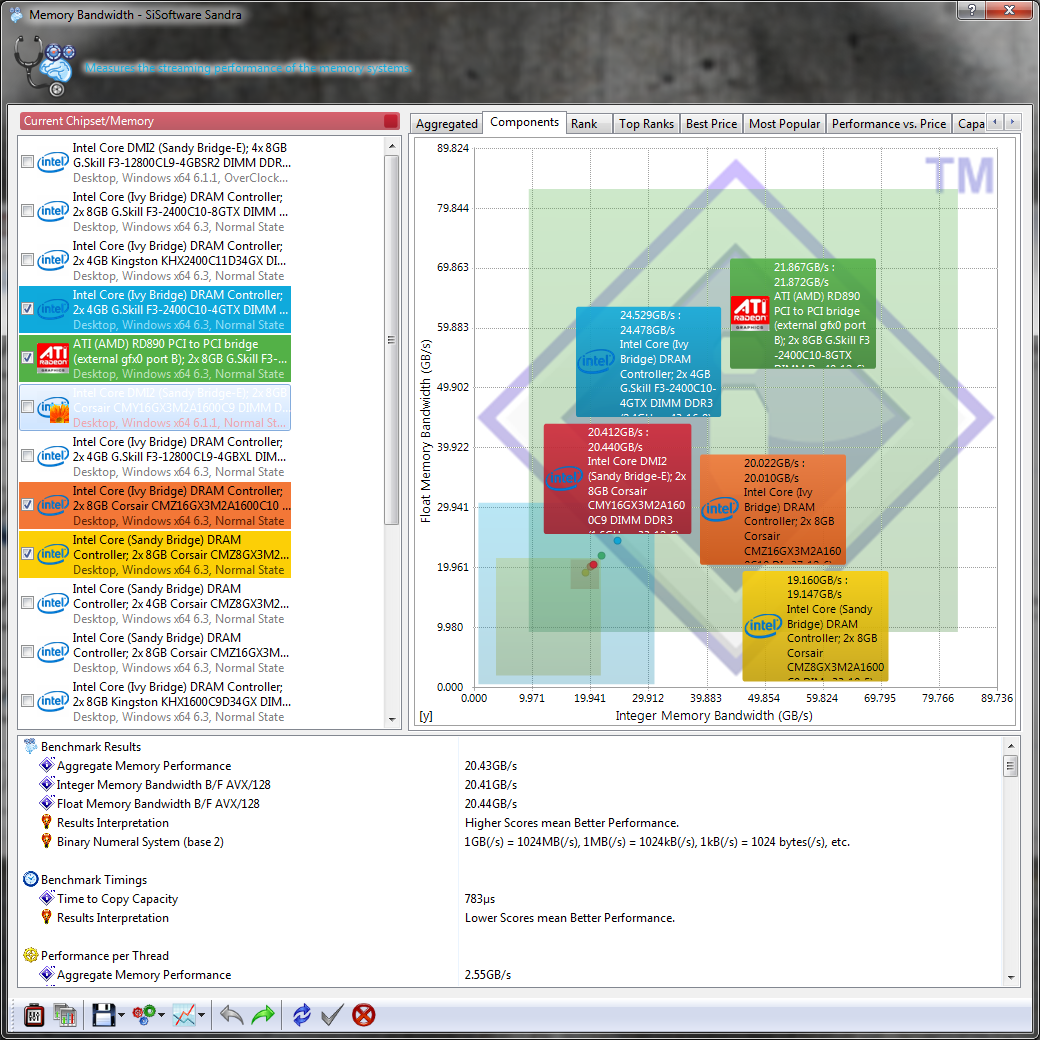Click the gray back arrow icon

pos(231,1015)
